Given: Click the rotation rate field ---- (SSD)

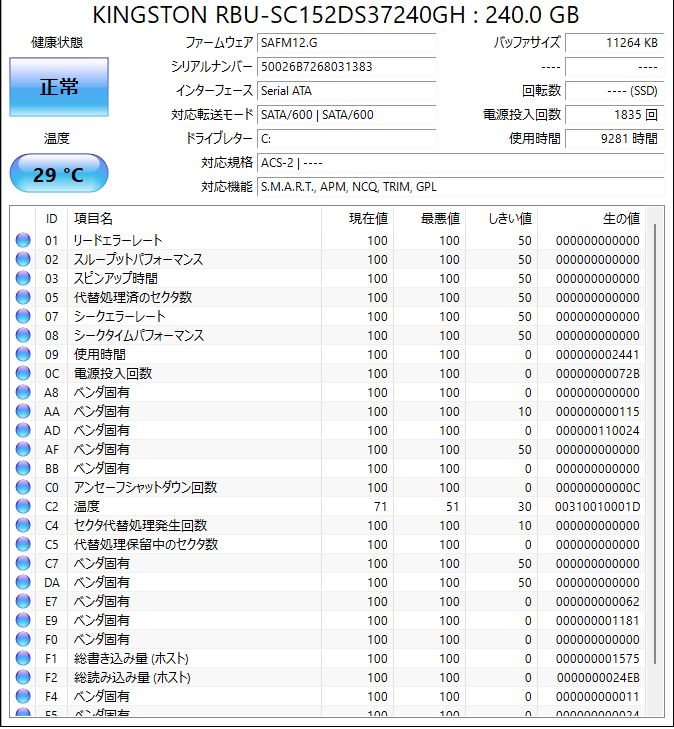Looking at the screenshot, I should coord(614,91).
